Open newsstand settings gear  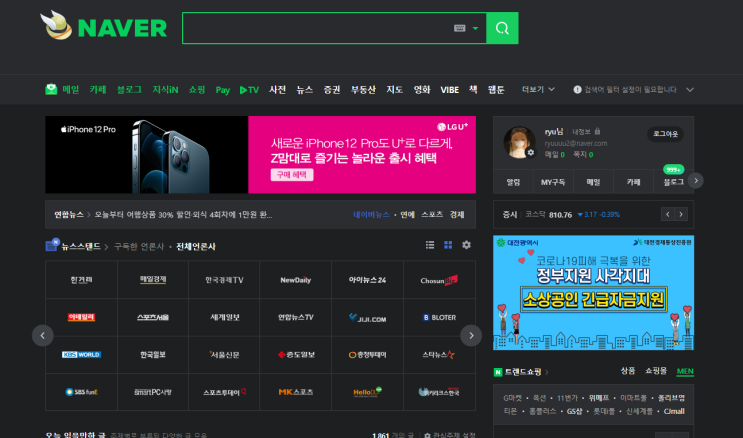[x=466, y=245]
